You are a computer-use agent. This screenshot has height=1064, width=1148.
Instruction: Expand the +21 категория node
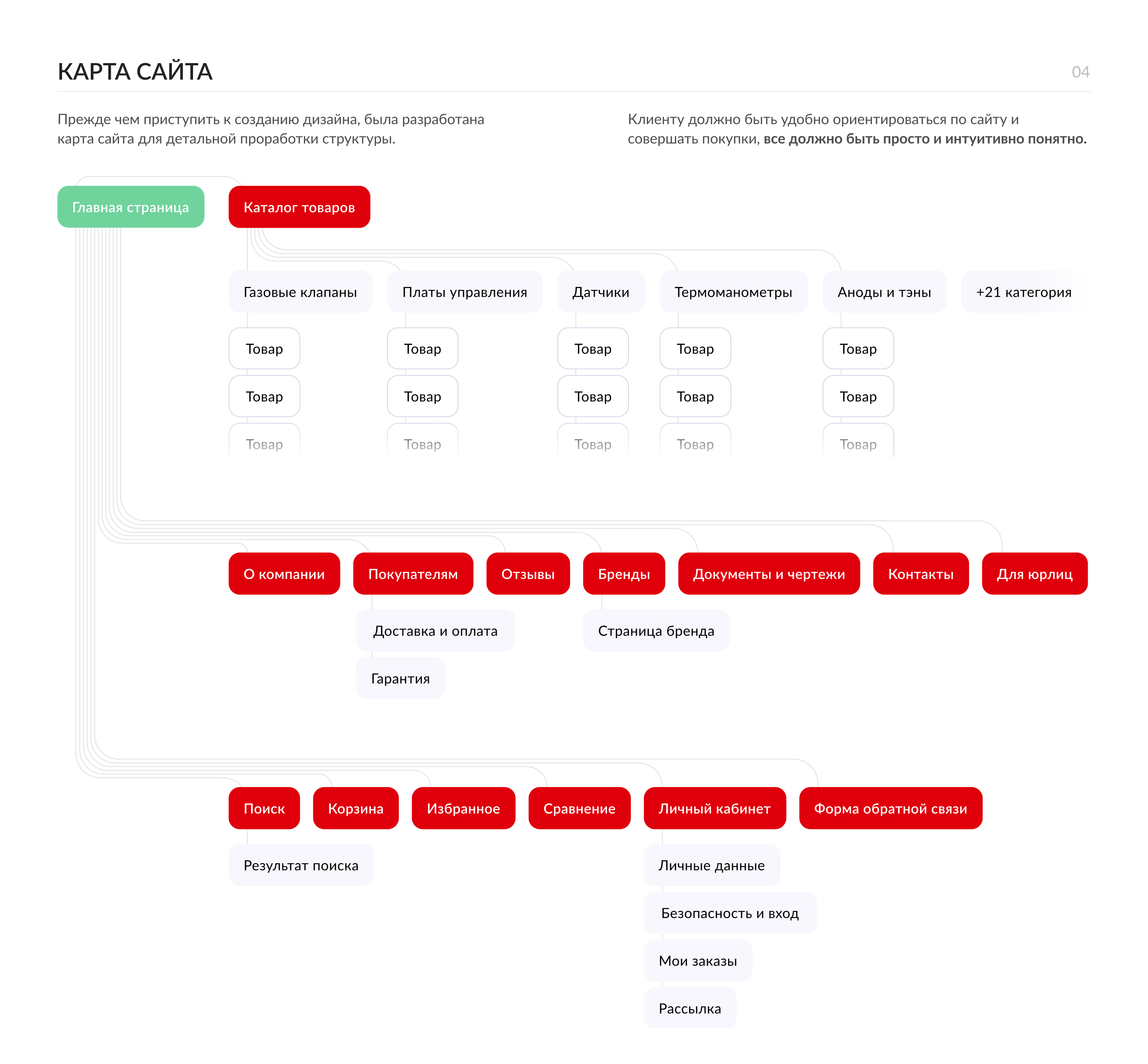(x=1023, y=291)
